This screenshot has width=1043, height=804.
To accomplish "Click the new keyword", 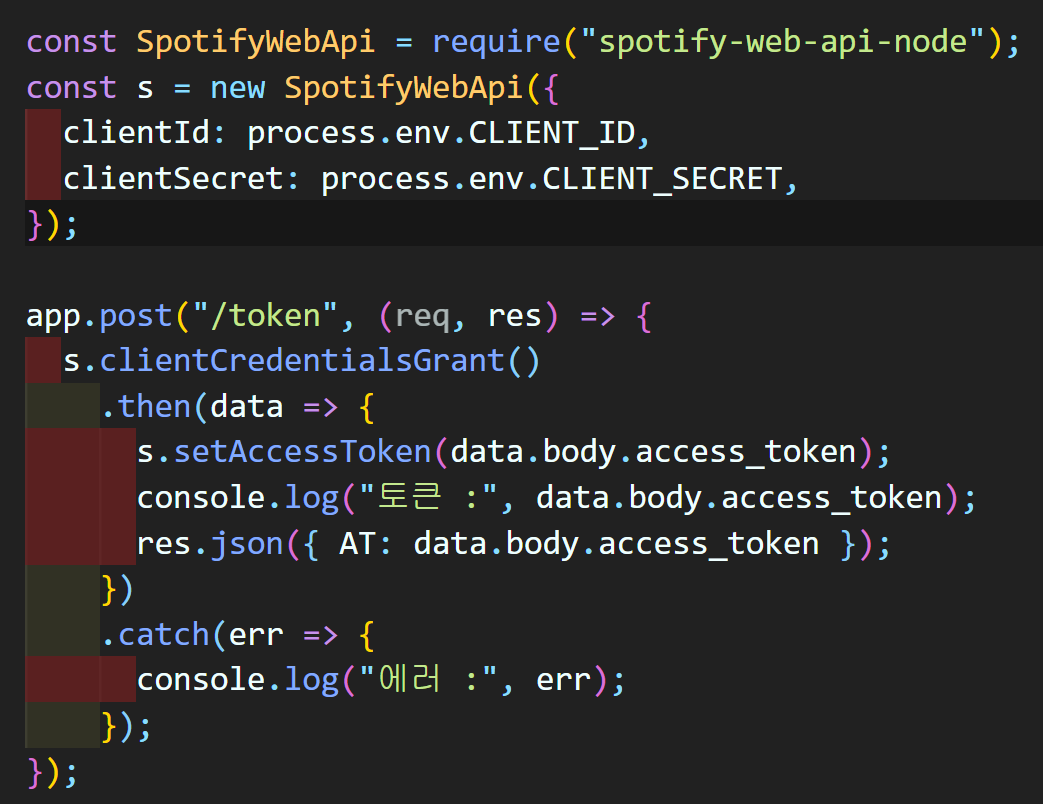I will (x=237, y=88).
